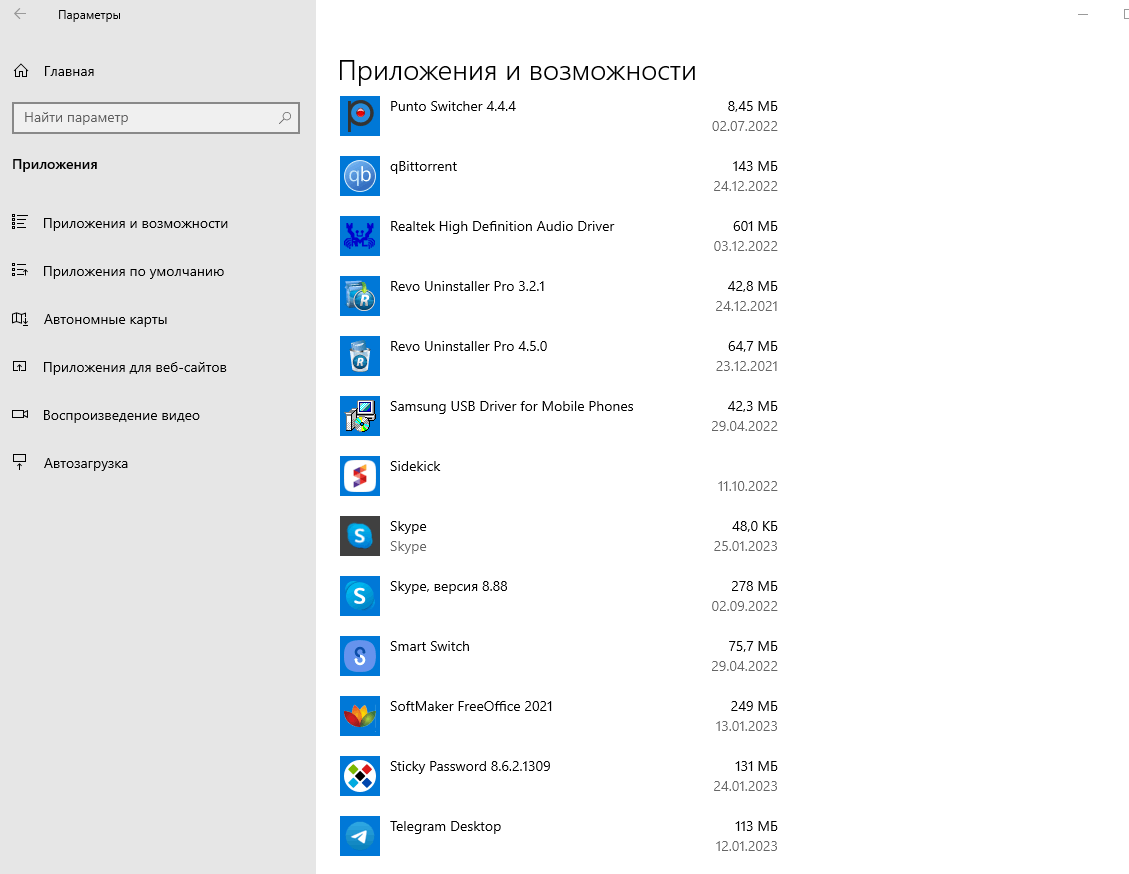Click the home icon next to Главная
Screen dimensions: 1129x874
tap(21, 71)
